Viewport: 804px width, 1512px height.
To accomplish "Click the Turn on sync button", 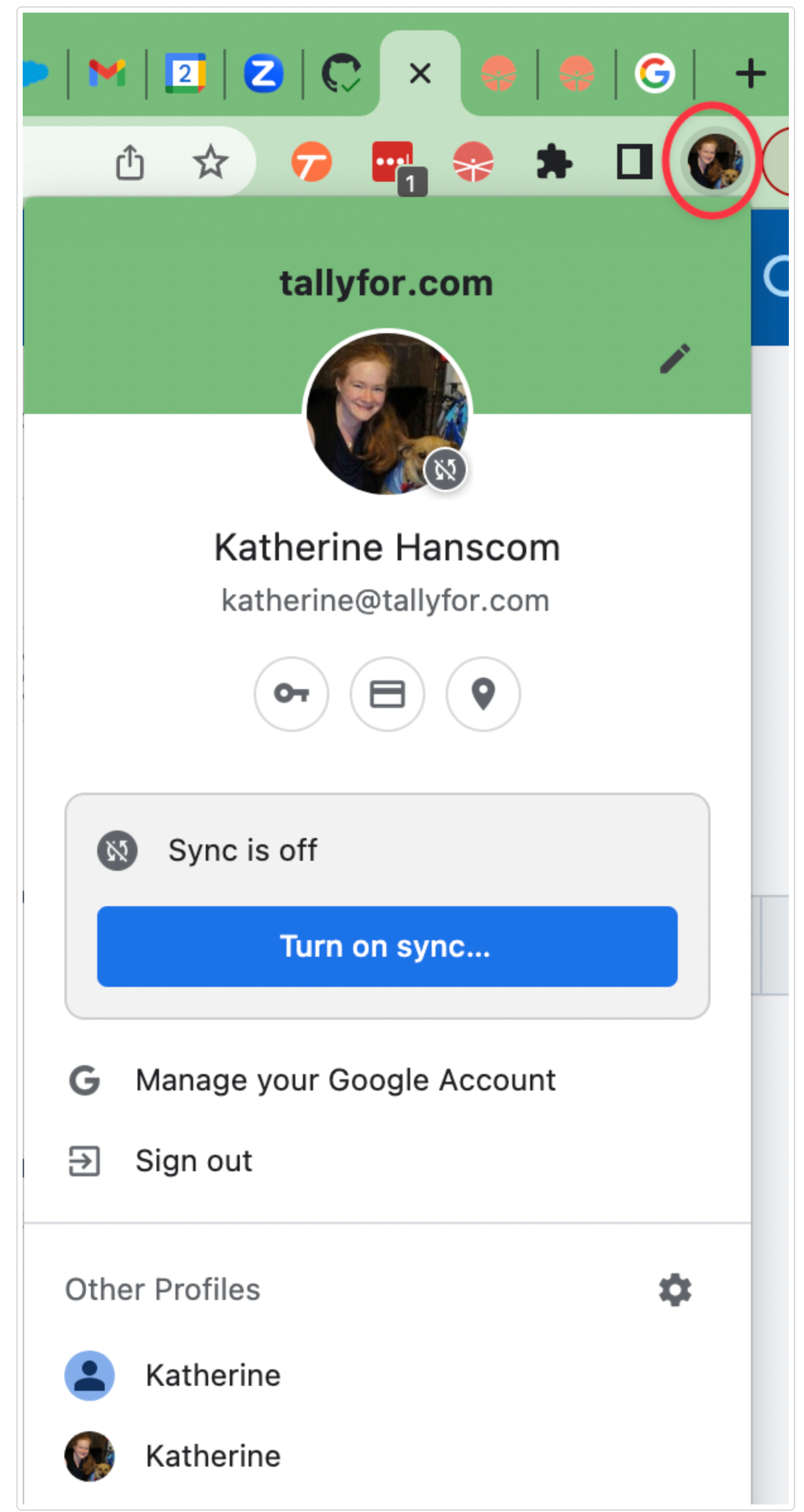I will [387, 946].
